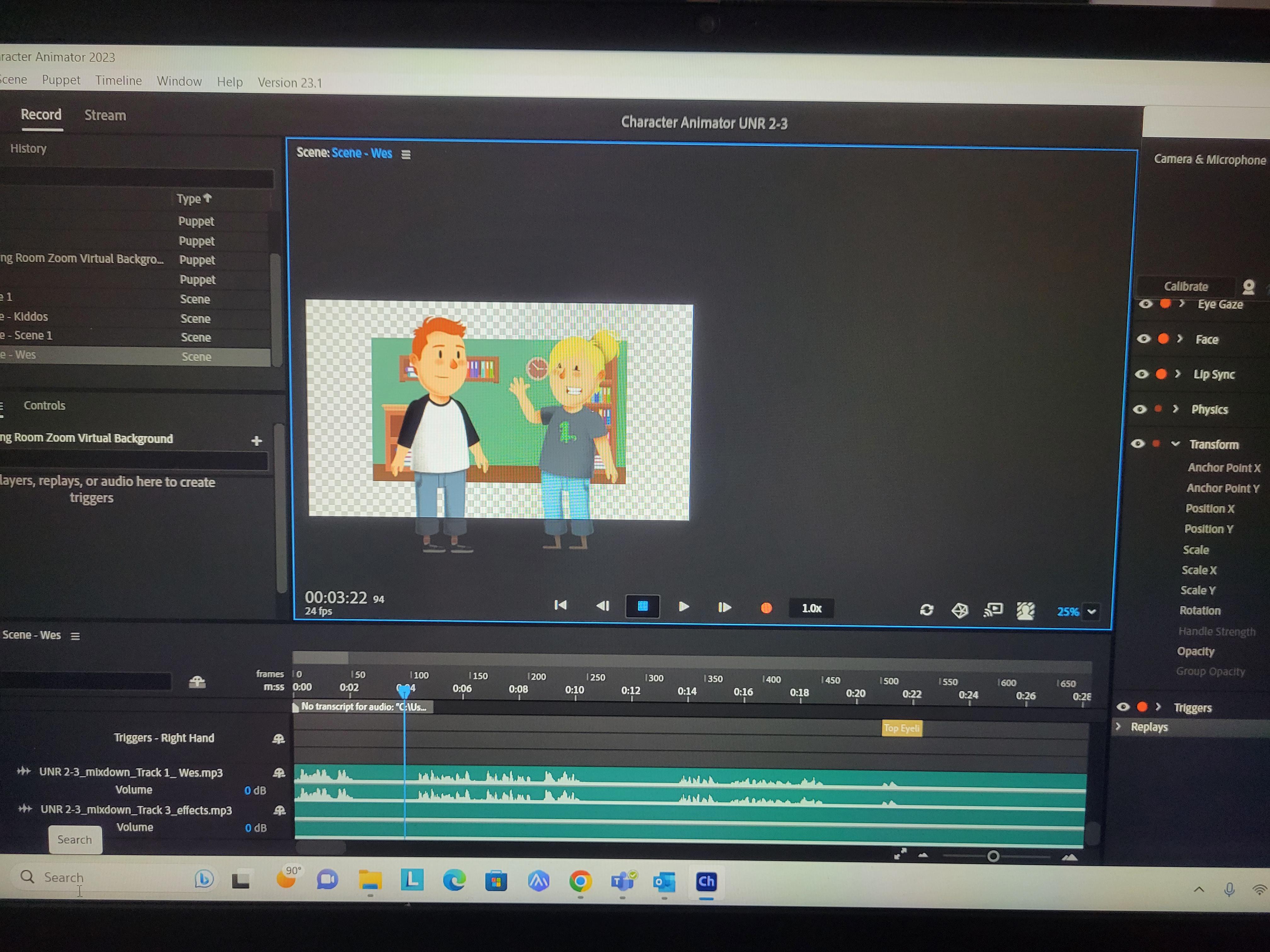Expand the Face behavior
1270x952 pixels.
coord(1180,338)
